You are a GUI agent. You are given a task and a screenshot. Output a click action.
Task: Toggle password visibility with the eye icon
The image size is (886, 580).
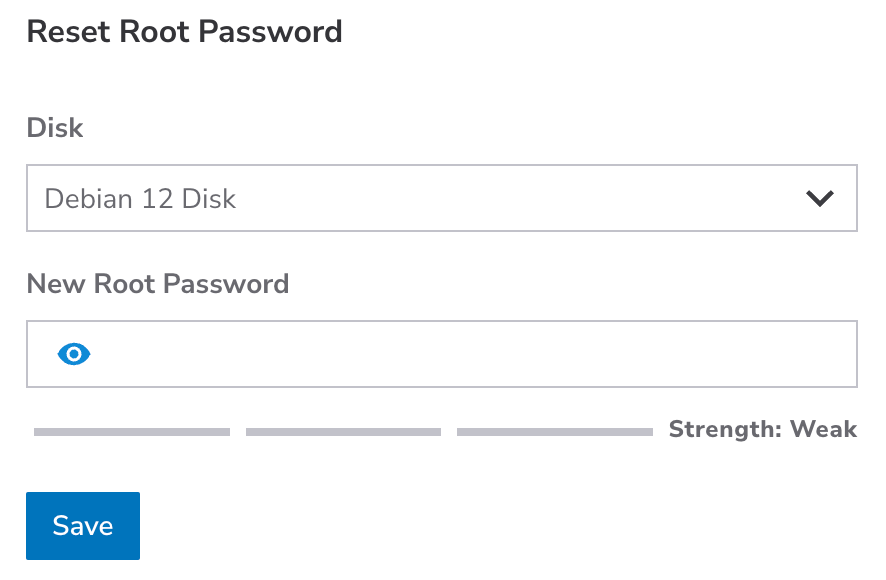(x=75, y=353)
